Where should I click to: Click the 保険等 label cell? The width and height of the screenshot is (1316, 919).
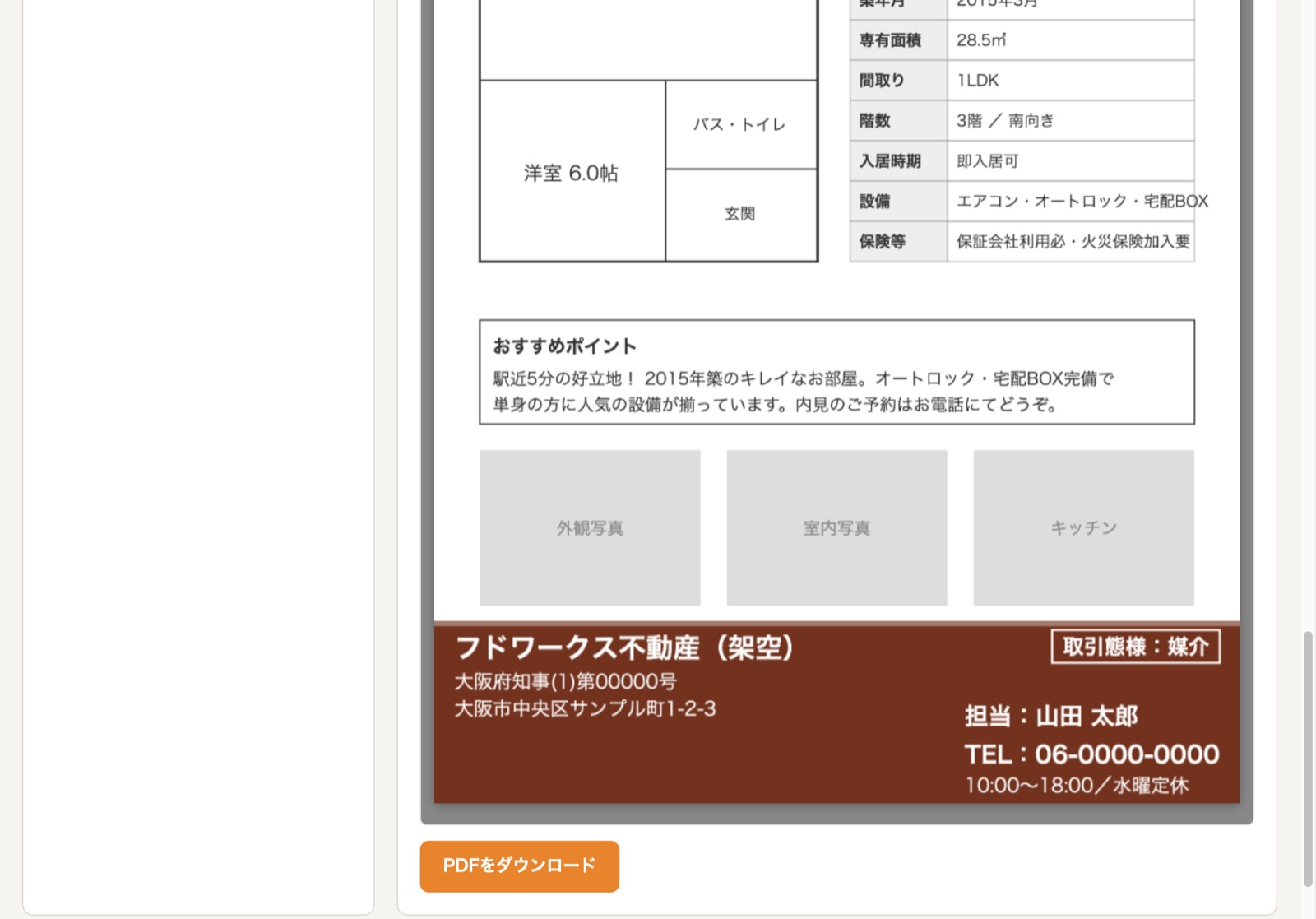(x=898, y=242)
